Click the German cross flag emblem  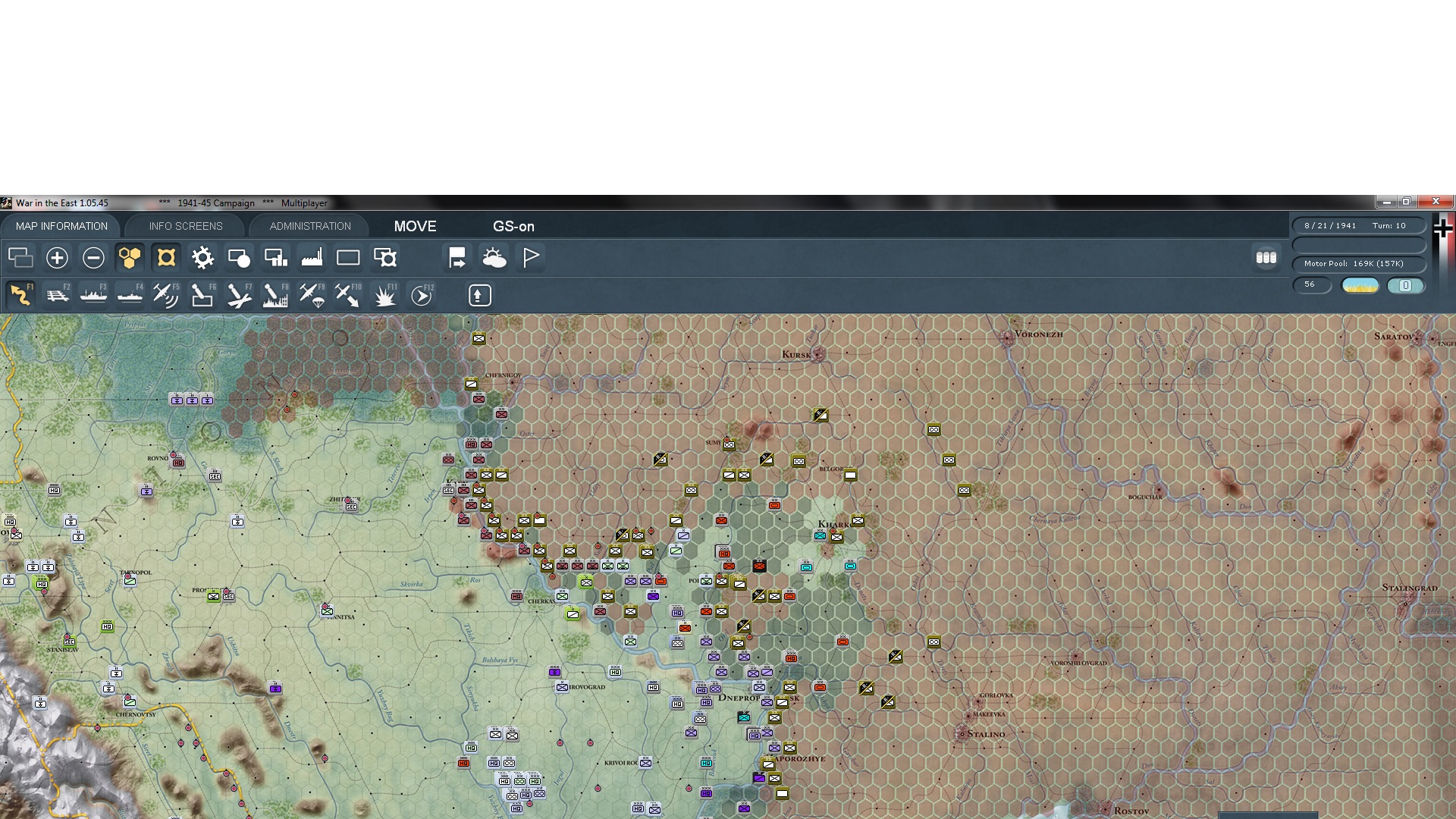(x=1442, y=228)
